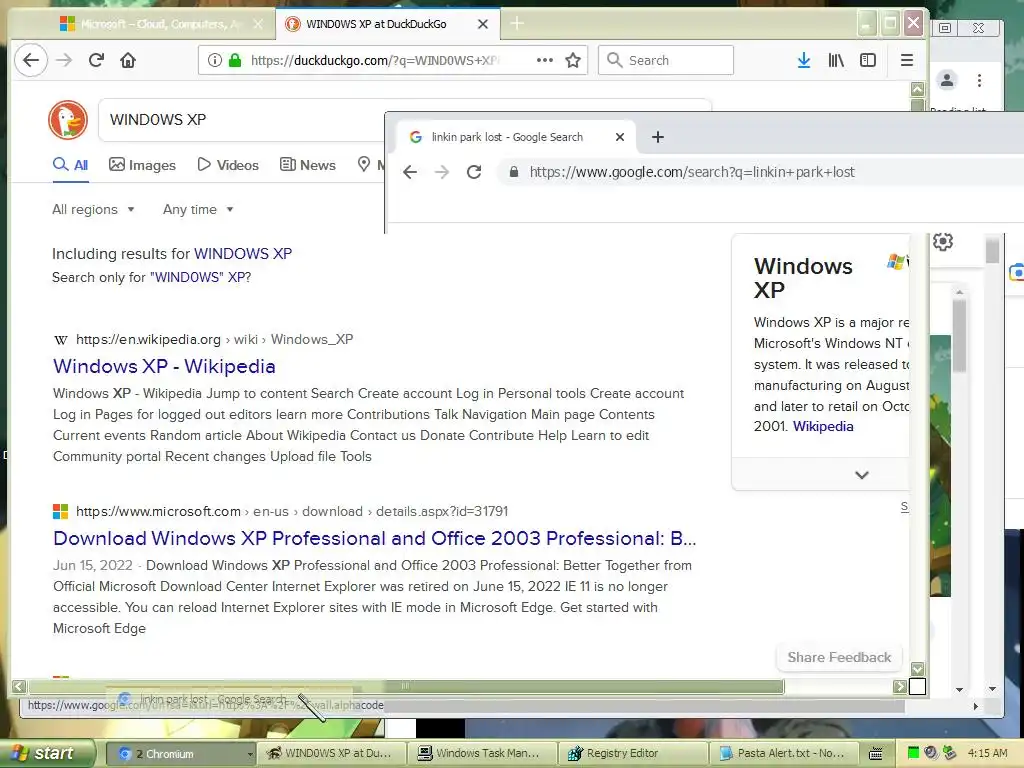The image size is (1024, 768).
Task: Bookmark this page with the star icon
Action: (573, 60)
